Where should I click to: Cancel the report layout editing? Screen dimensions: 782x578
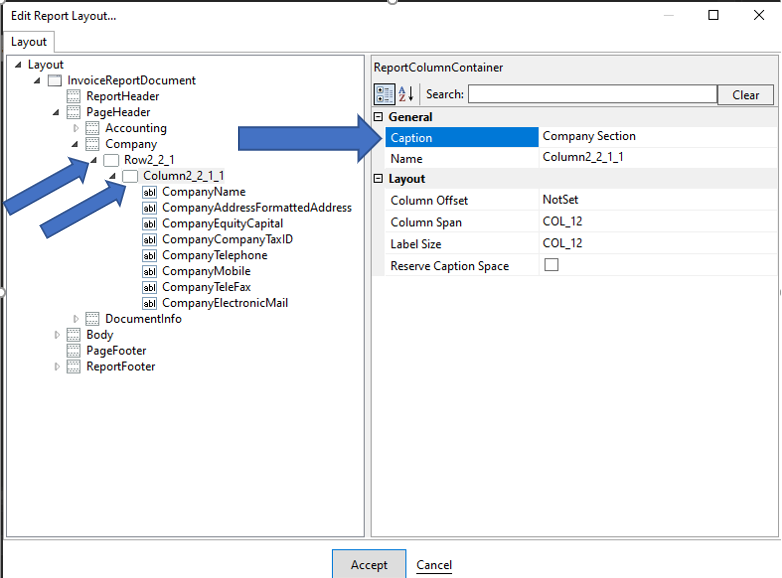tap(434, 565)
